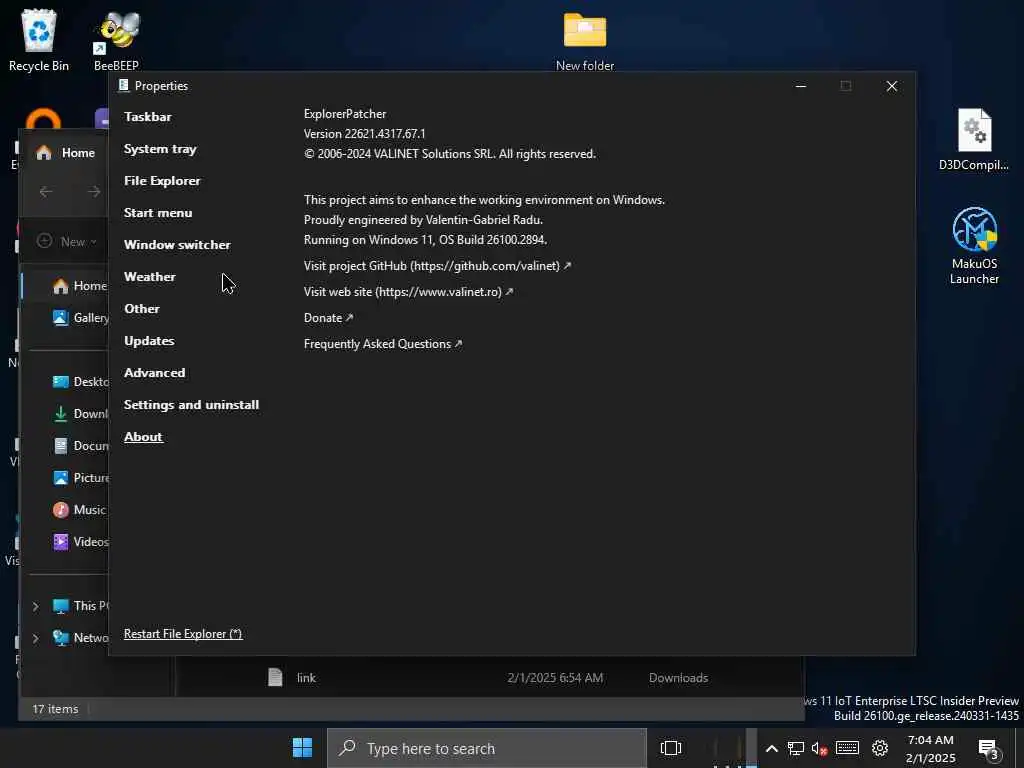Image resolution: width=1024 pixels, height=768 pixels.
Task: Select File Explorer in Properties sidebar
Action: click(162, 181)
